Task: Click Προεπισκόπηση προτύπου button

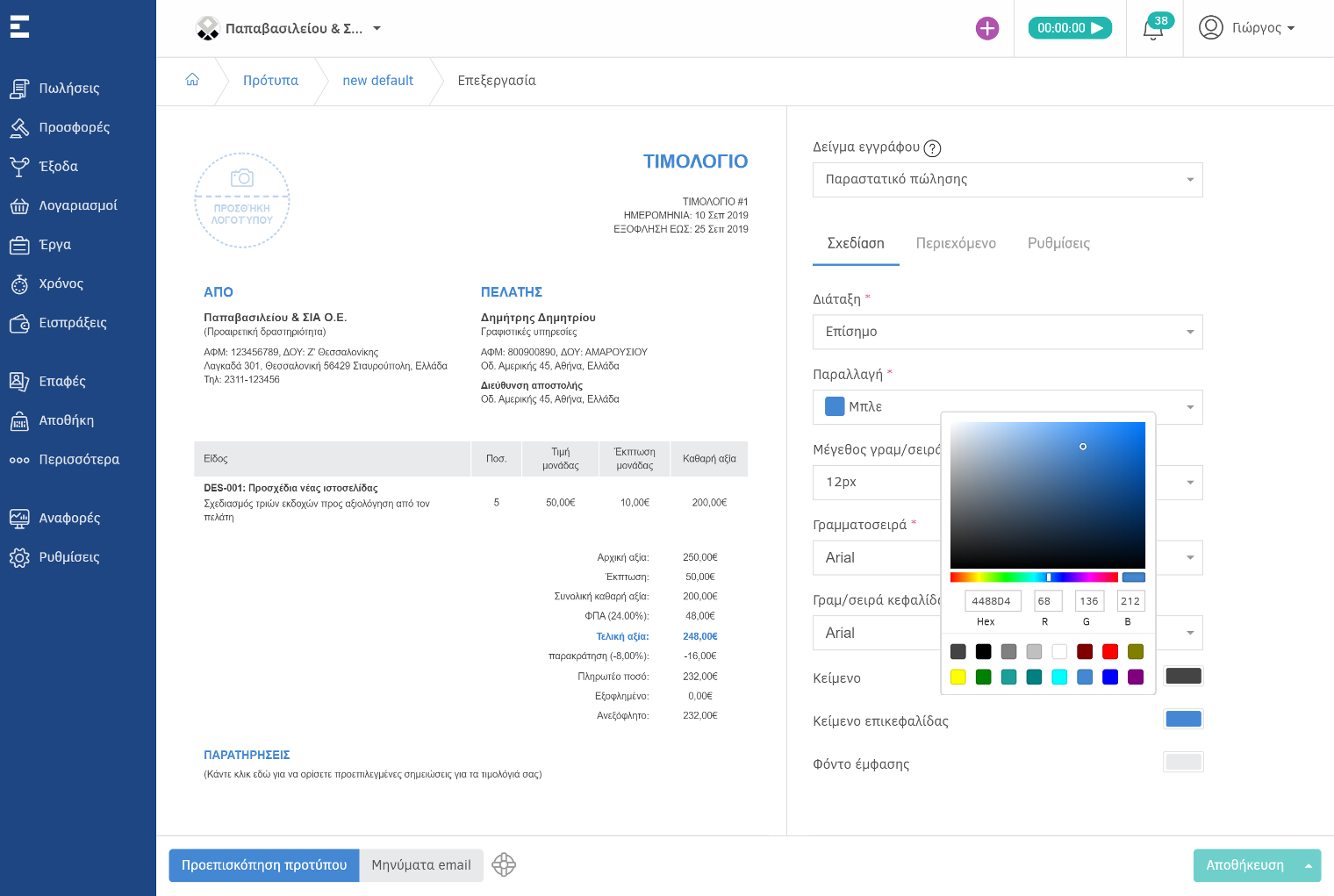Action: tap(264, 865)
